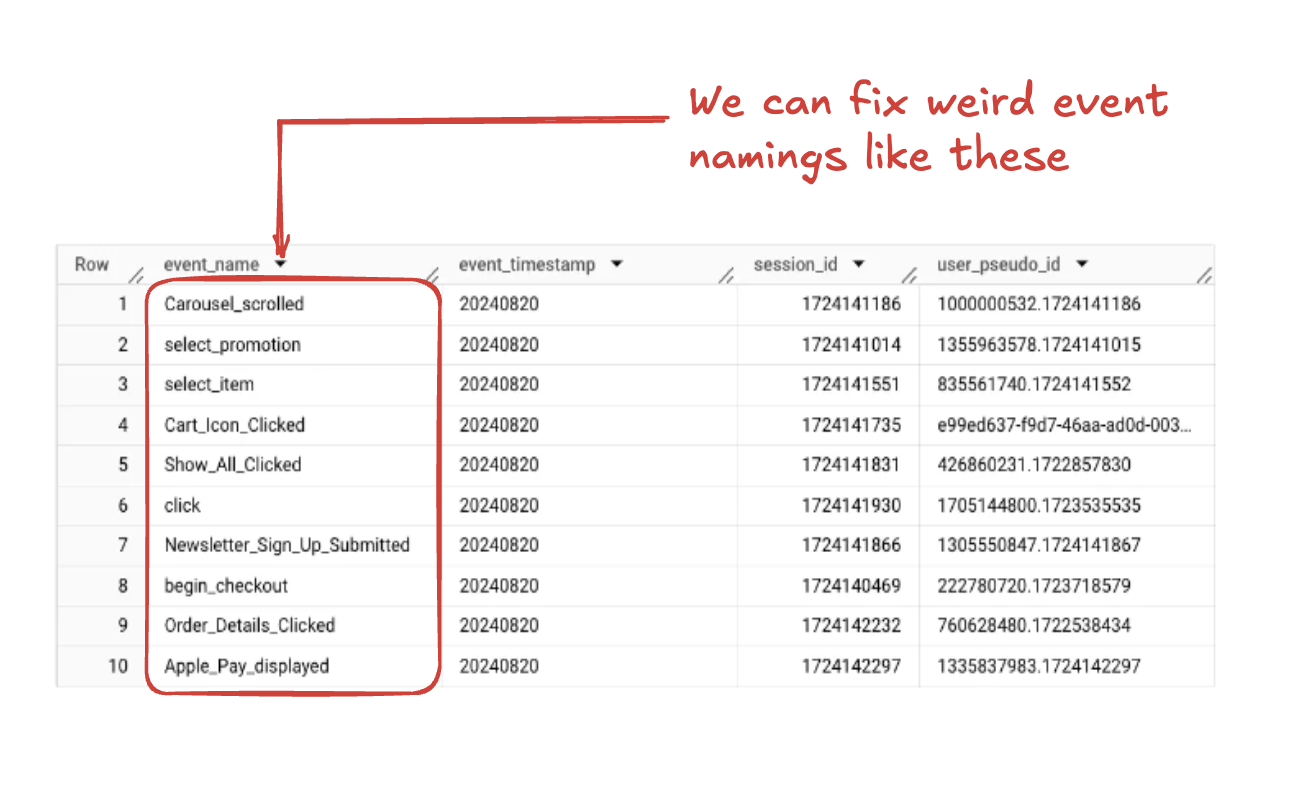Viewport: 1290px width, 788px height.
Task: Click the timestamp in the click event row
Action: coord(499,506)
